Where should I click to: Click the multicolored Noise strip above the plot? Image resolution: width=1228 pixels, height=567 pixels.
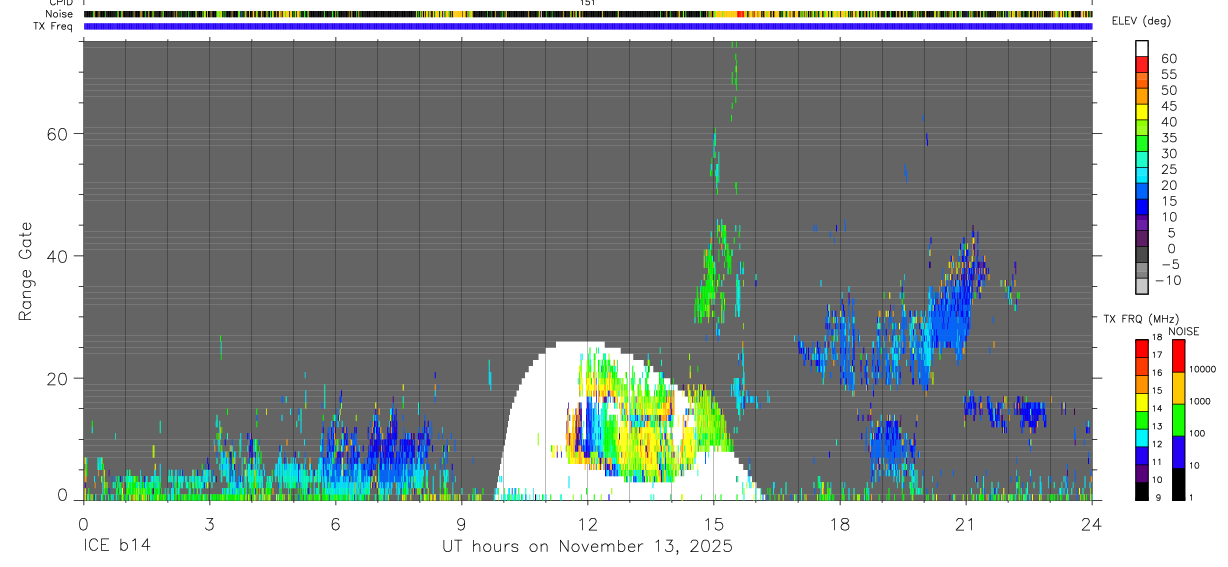(x=588, y=14)
